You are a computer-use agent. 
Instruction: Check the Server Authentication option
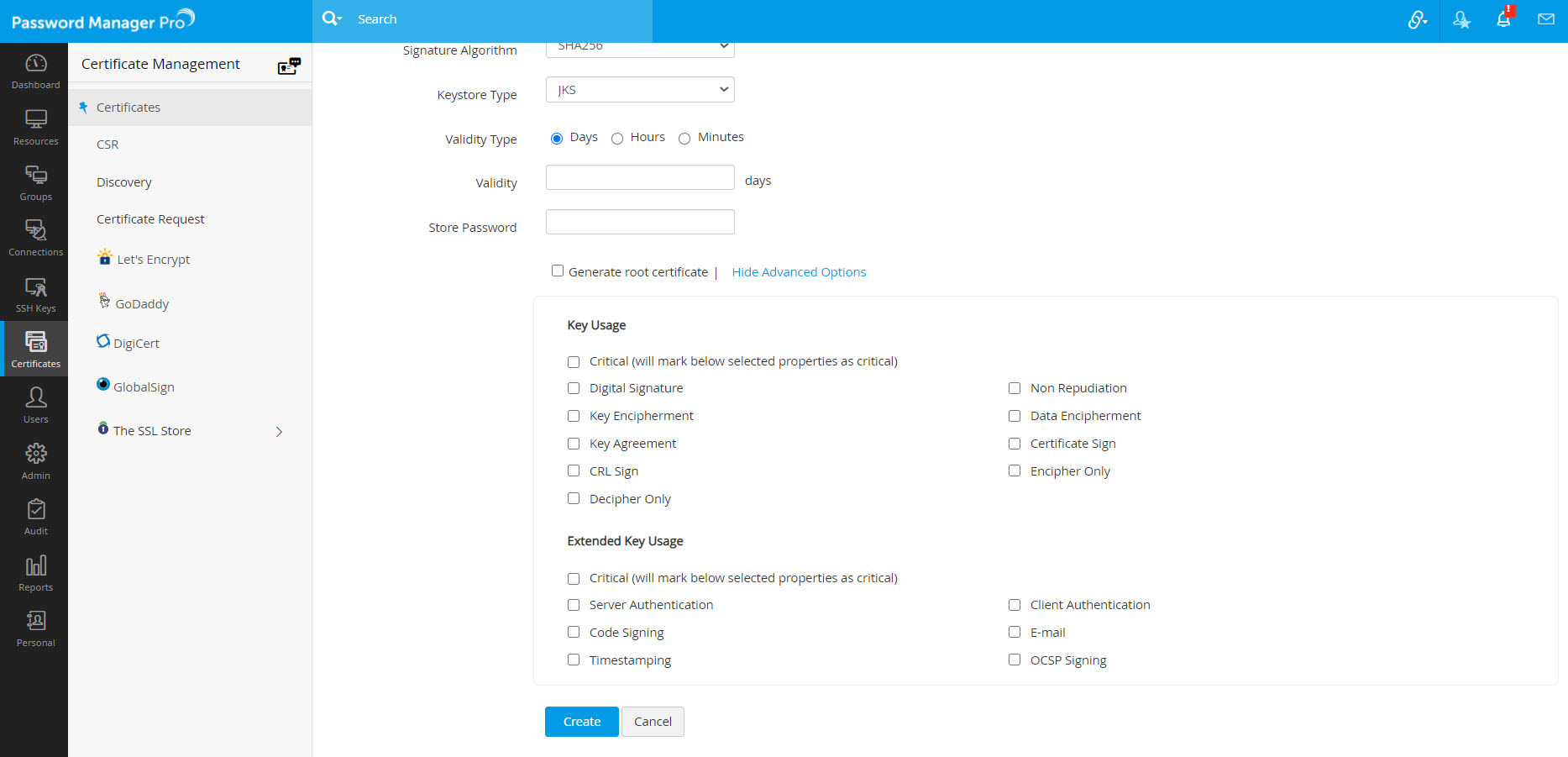(574, 605)
